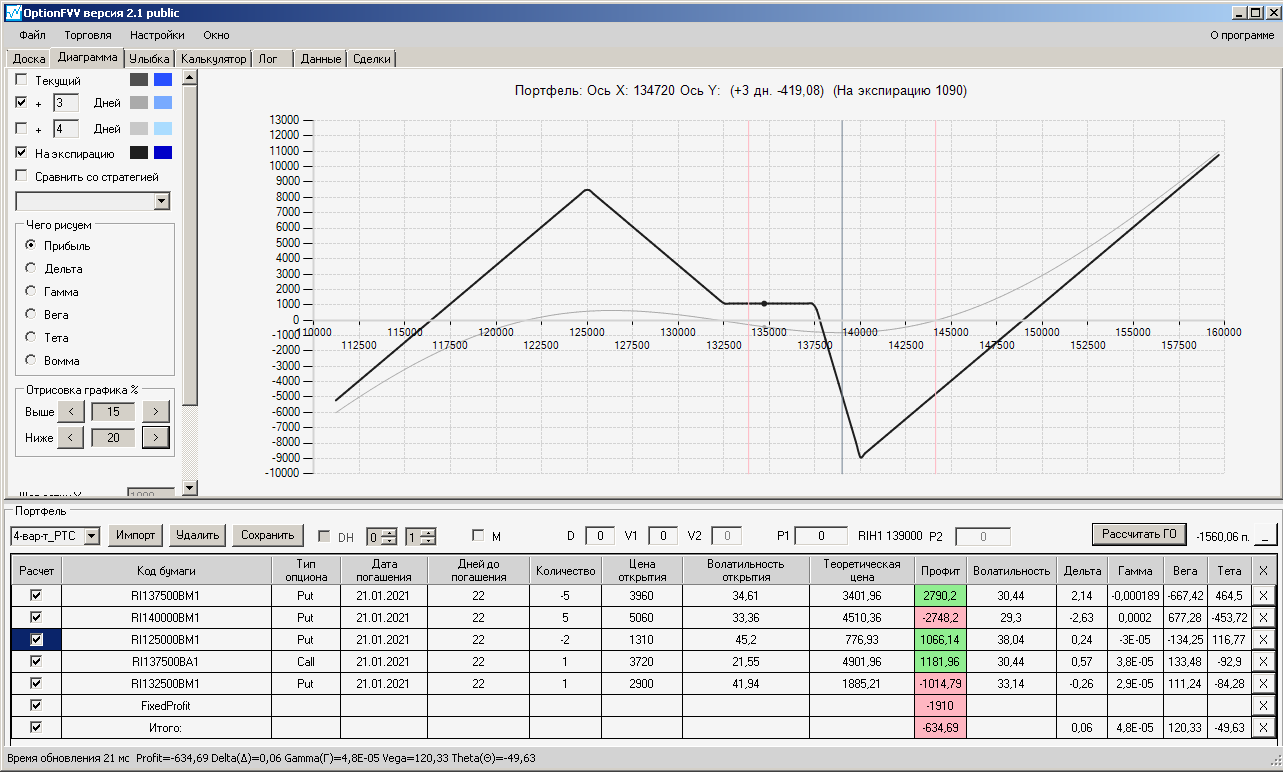
Task: Click the "Рассчитать ГО" button
Action: [1139, 534]
